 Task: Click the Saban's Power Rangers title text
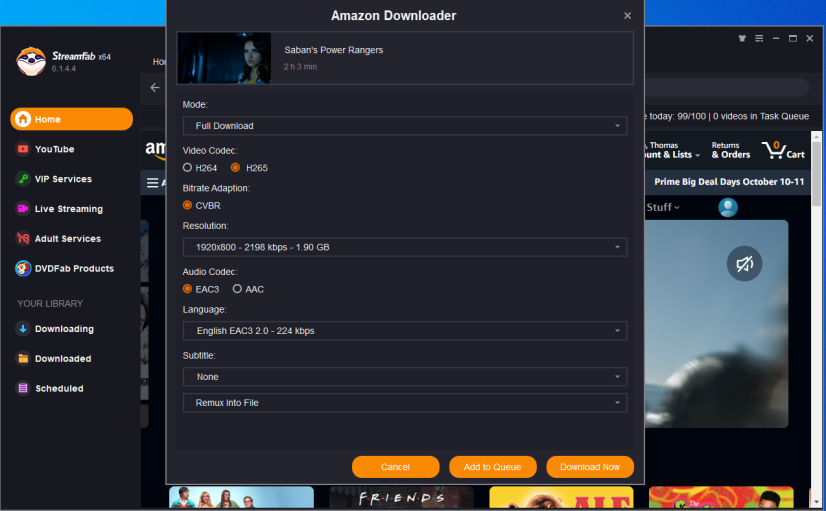point(333,50)
